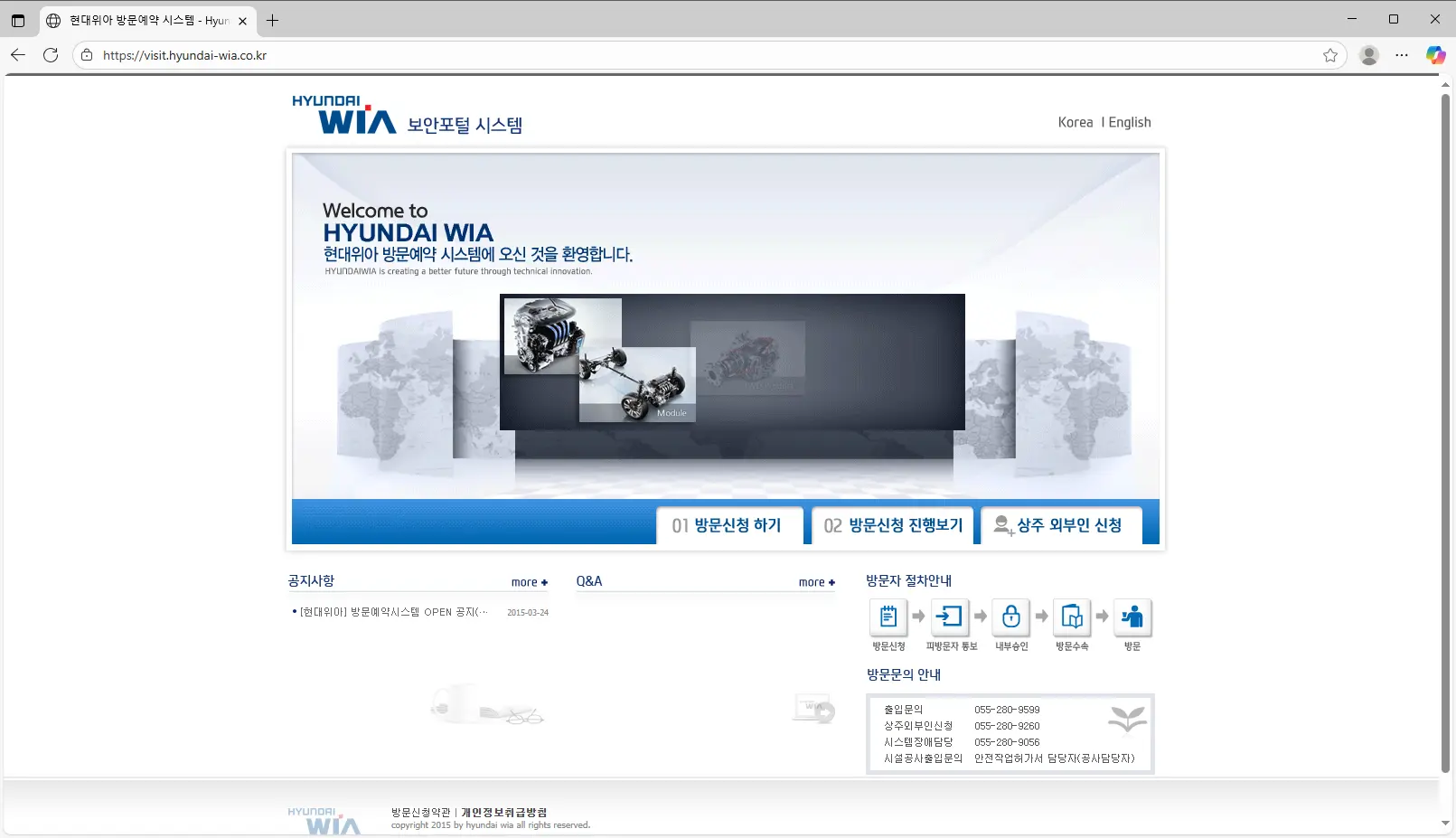This screenshot has width=1456, height=838.
Task: Click the visitee notification (피방문자 통보) icon
Action: click(950, 617)
